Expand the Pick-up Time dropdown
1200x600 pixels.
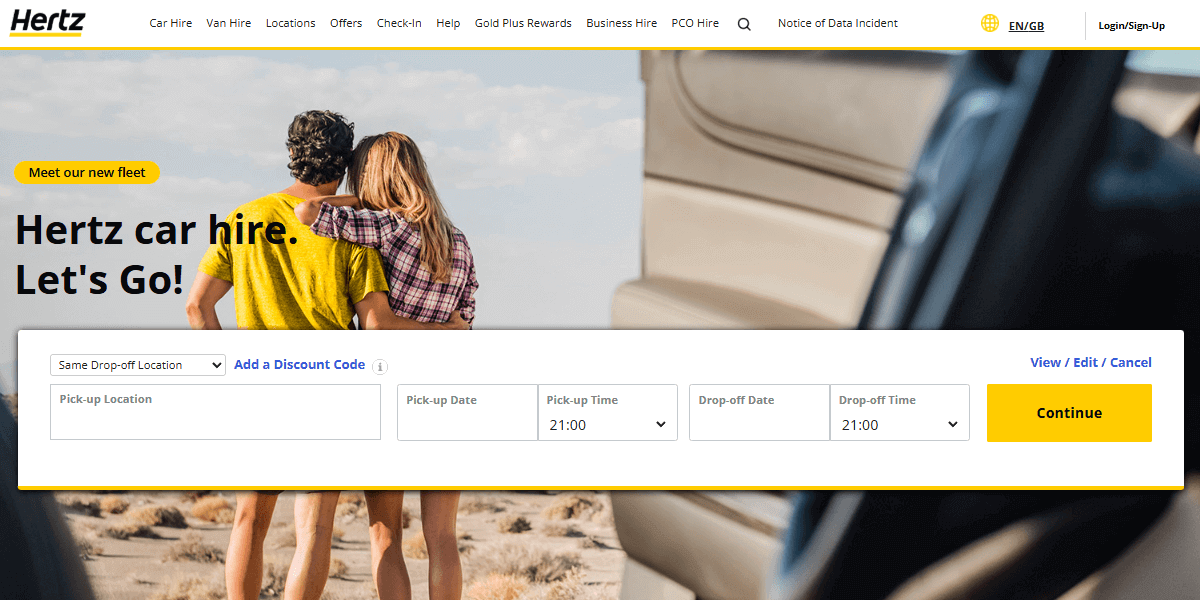607,412
